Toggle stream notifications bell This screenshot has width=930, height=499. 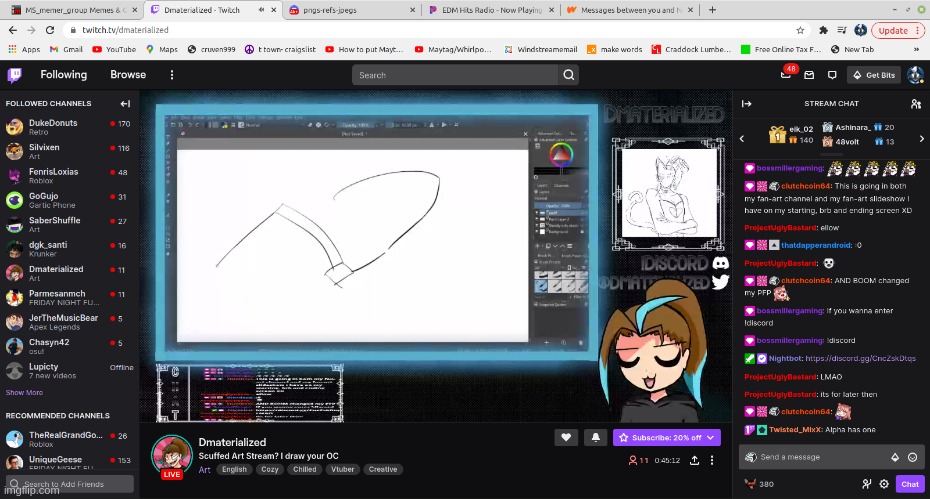(595, 437)
